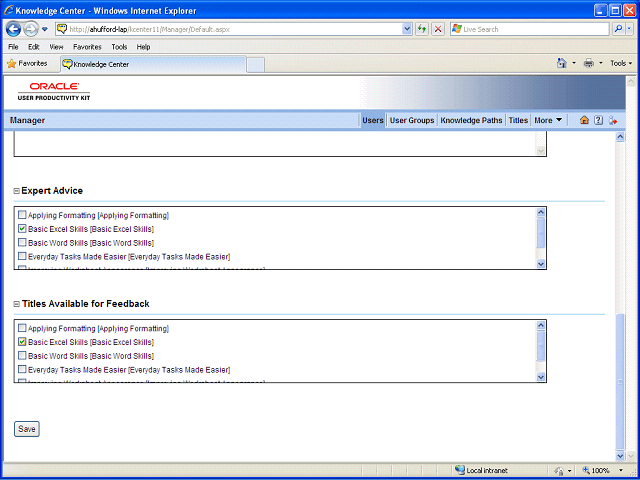
Task: Open search provider dropdown arrow
Action: tap(629, 29)
